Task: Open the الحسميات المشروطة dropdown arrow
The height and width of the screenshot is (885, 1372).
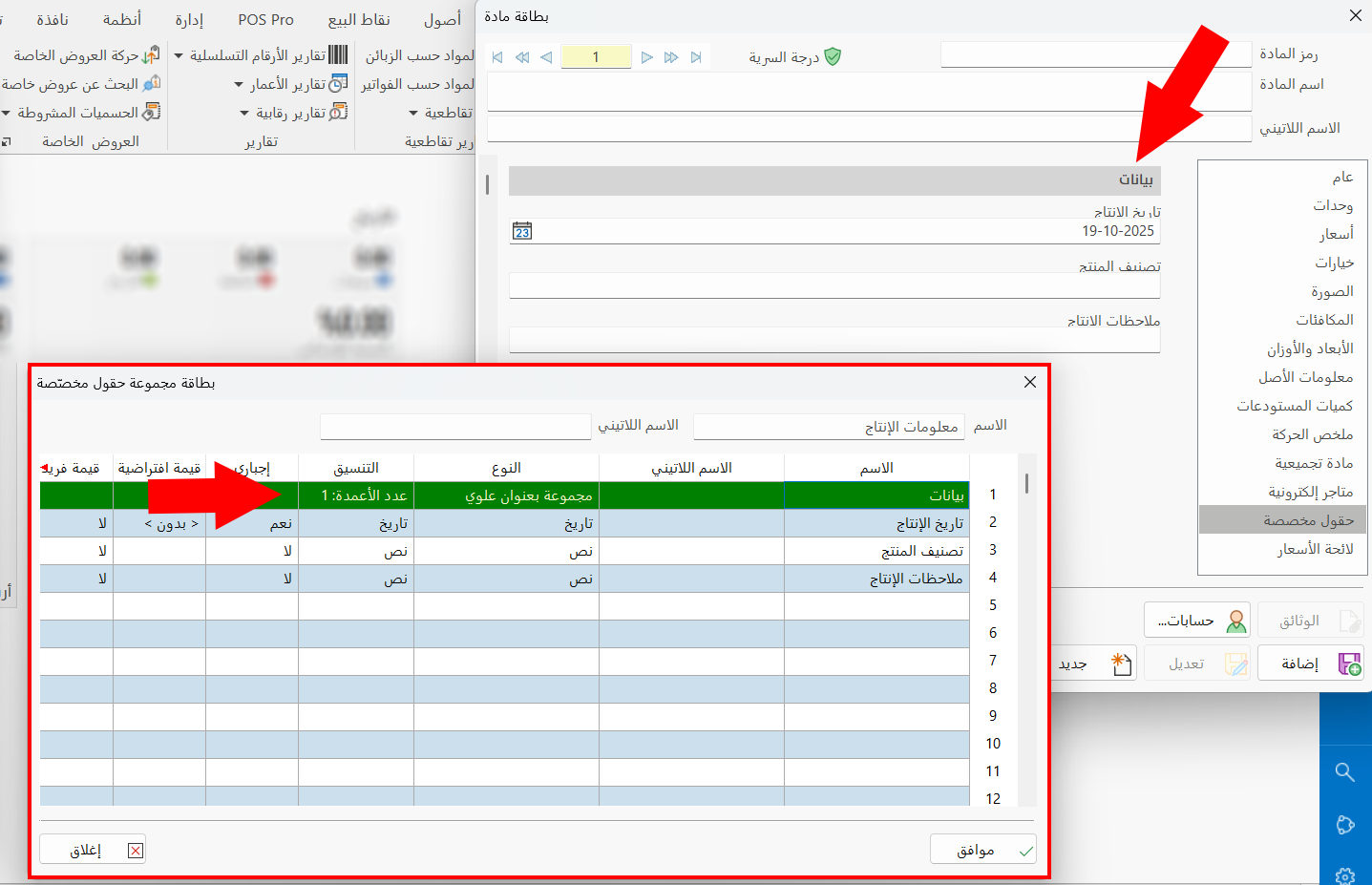Action: [8, 112]
